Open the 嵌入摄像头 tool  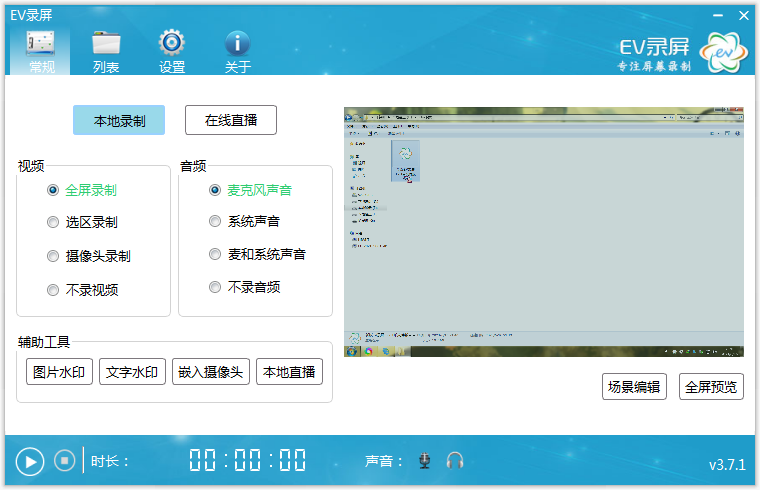click(211, 372)
